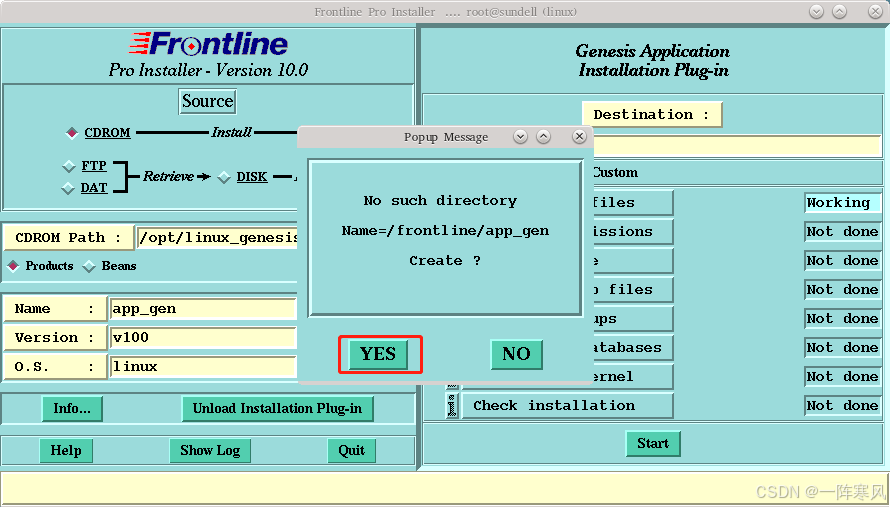
Task: Click Unload Installation Plug-in
Action: 278,409
